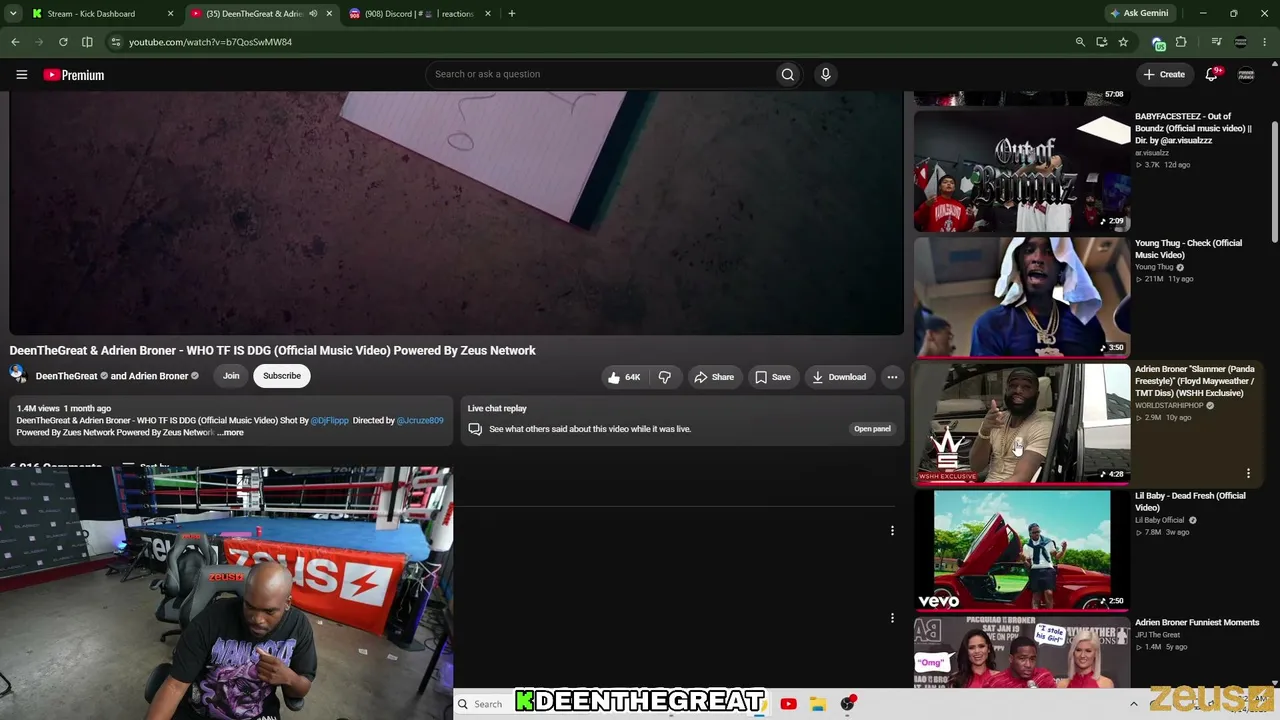Bookmark this page with star icon
The width and height of the screenshot is (1280, 720).
[x=1123, y=42]
